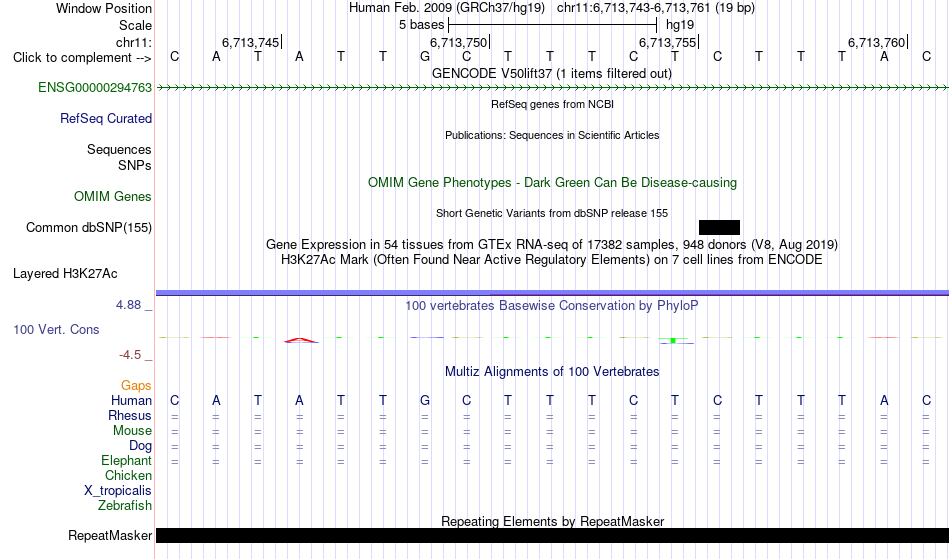Click the OMIM Genes track label
Image resolution: width=950 pixels, height=559 pixels.
(x=112, y=197)
